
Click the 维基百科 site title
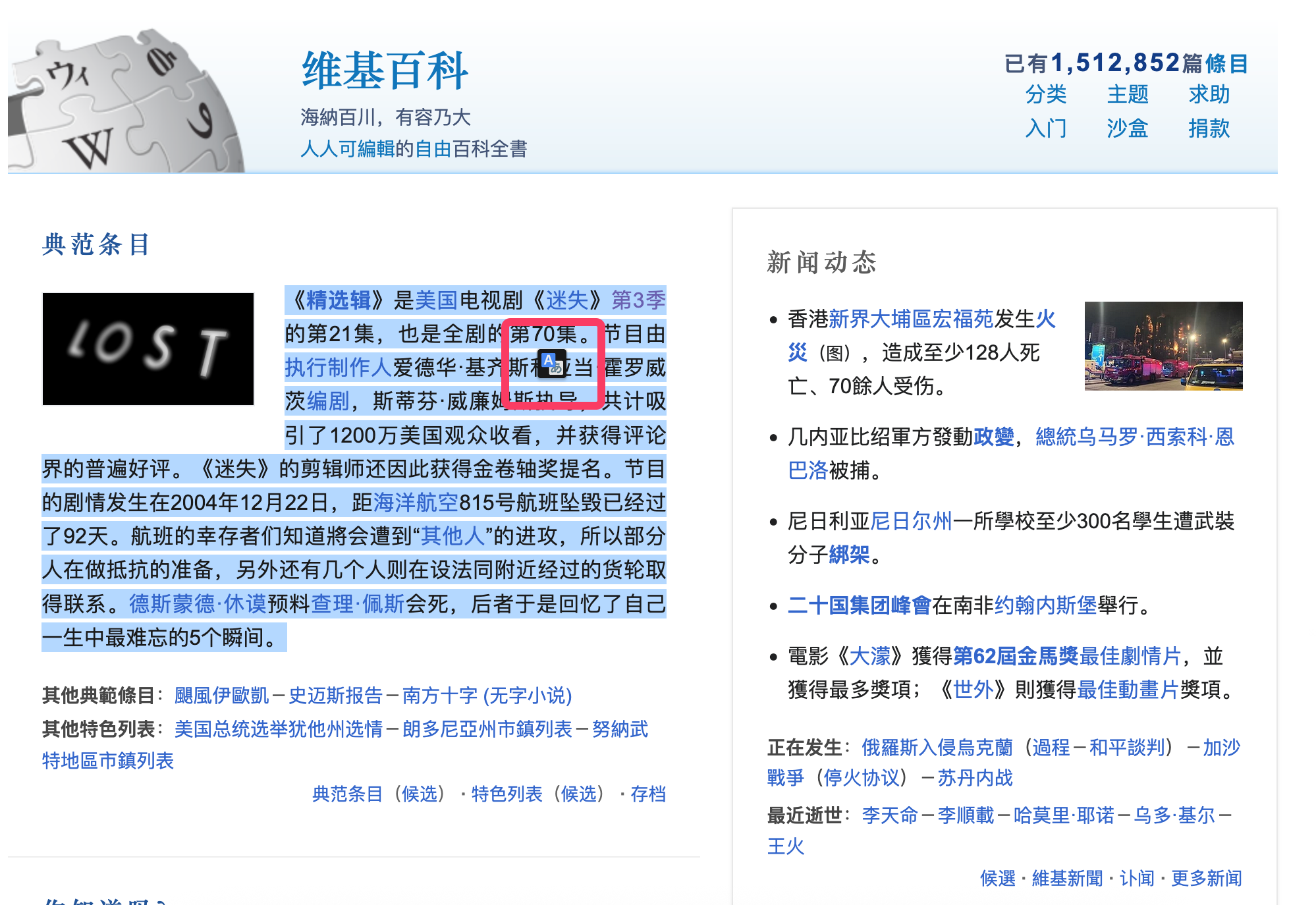point(385,70)
